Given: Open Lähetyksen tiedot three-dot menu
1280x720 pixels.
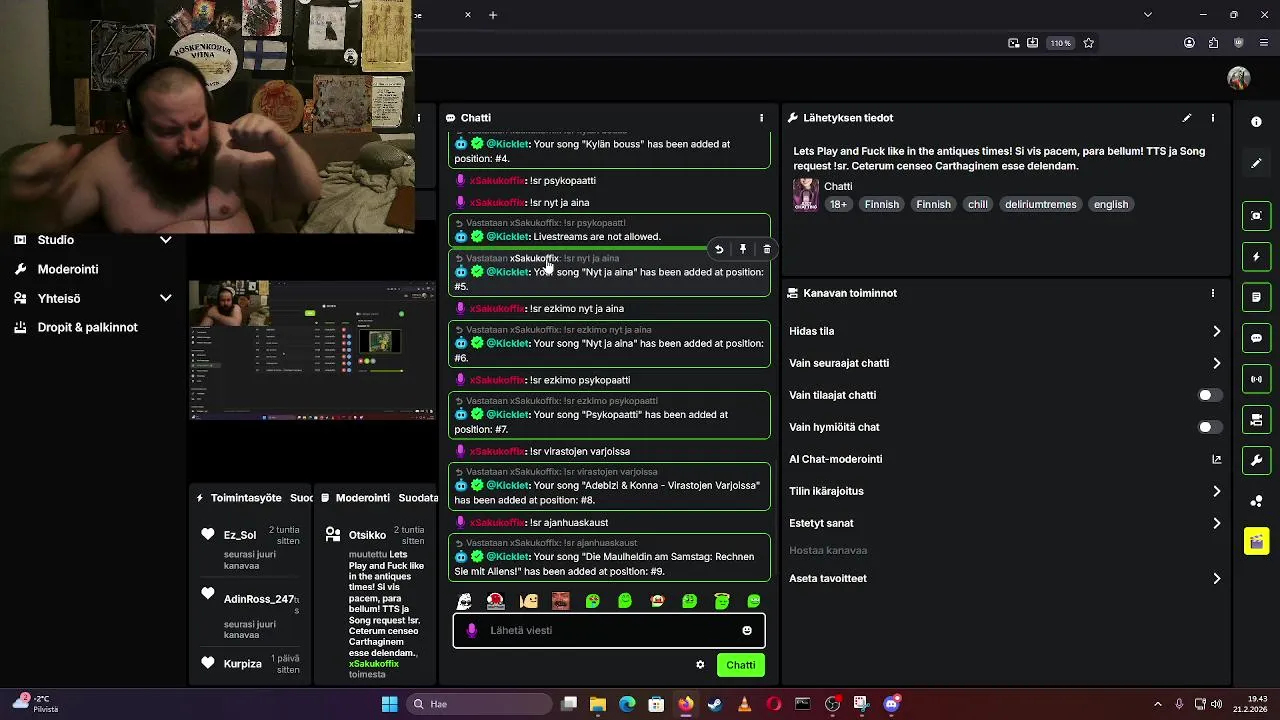Looking at the screenshot, I should [x=1213, y=118].
